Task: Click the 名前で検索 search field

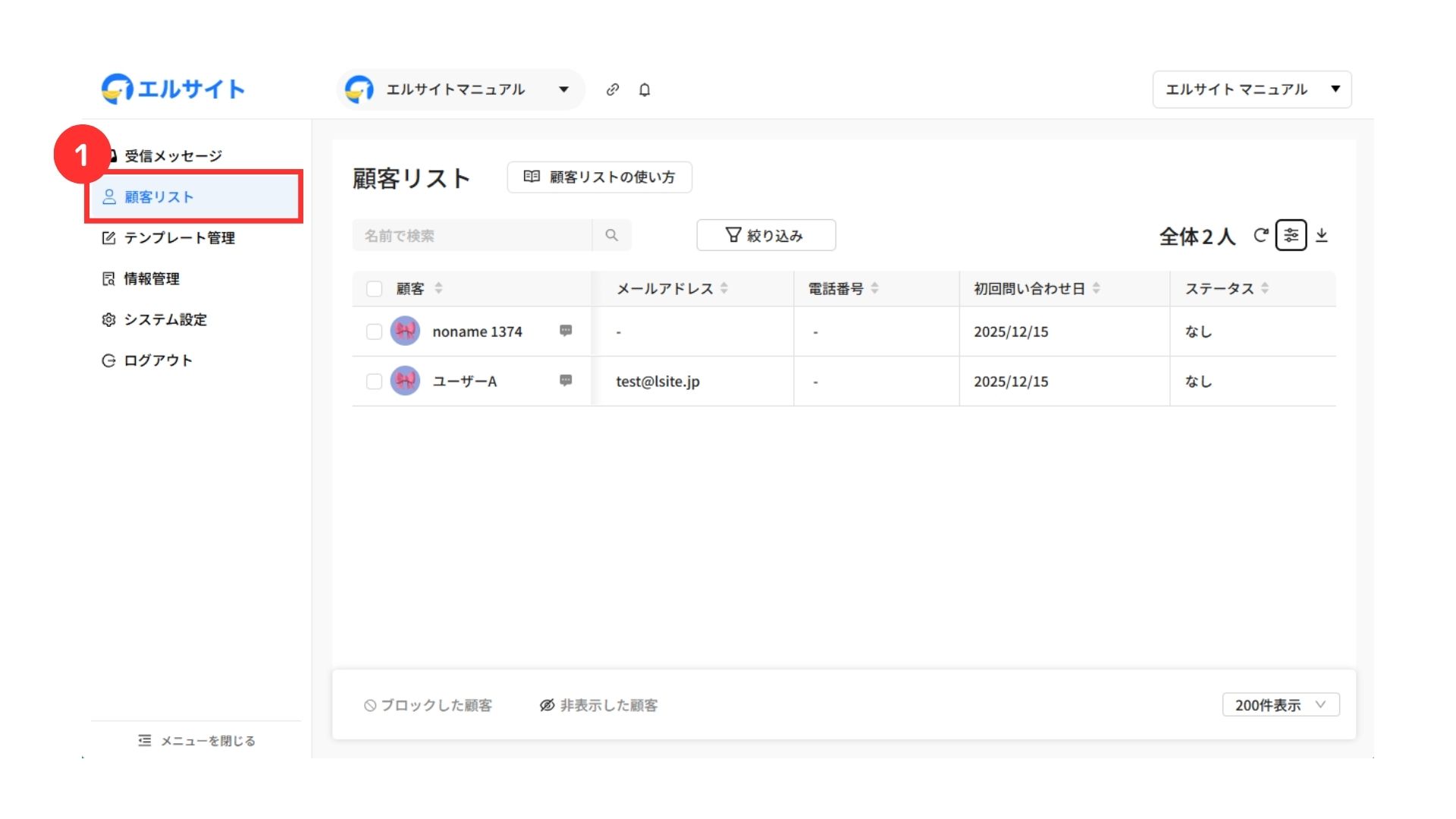Action: click(472, 235)
